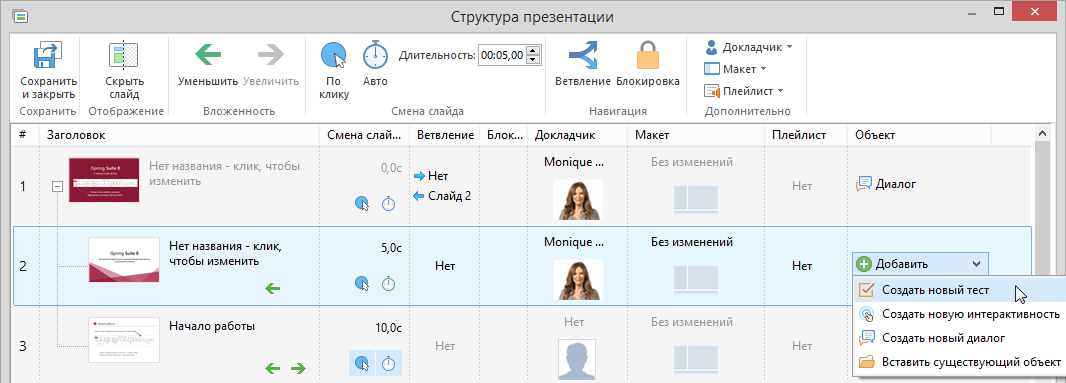Viewport: 1066px width, 383px height.
Task: Choose Вставить существующий объект
Action: click(959, 361)
